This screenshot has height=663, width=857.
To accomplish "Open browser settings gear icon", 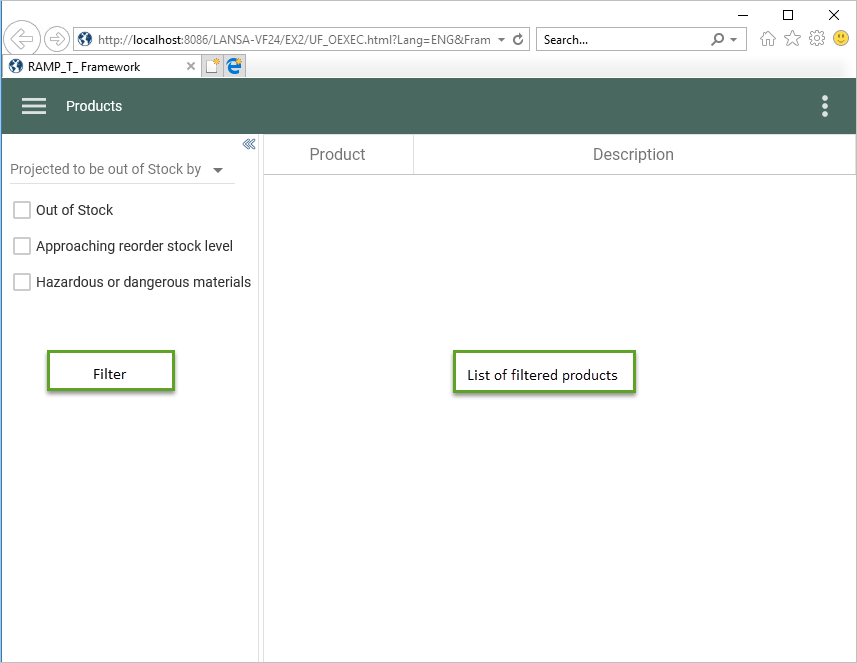I will click(x=817, y=39).
